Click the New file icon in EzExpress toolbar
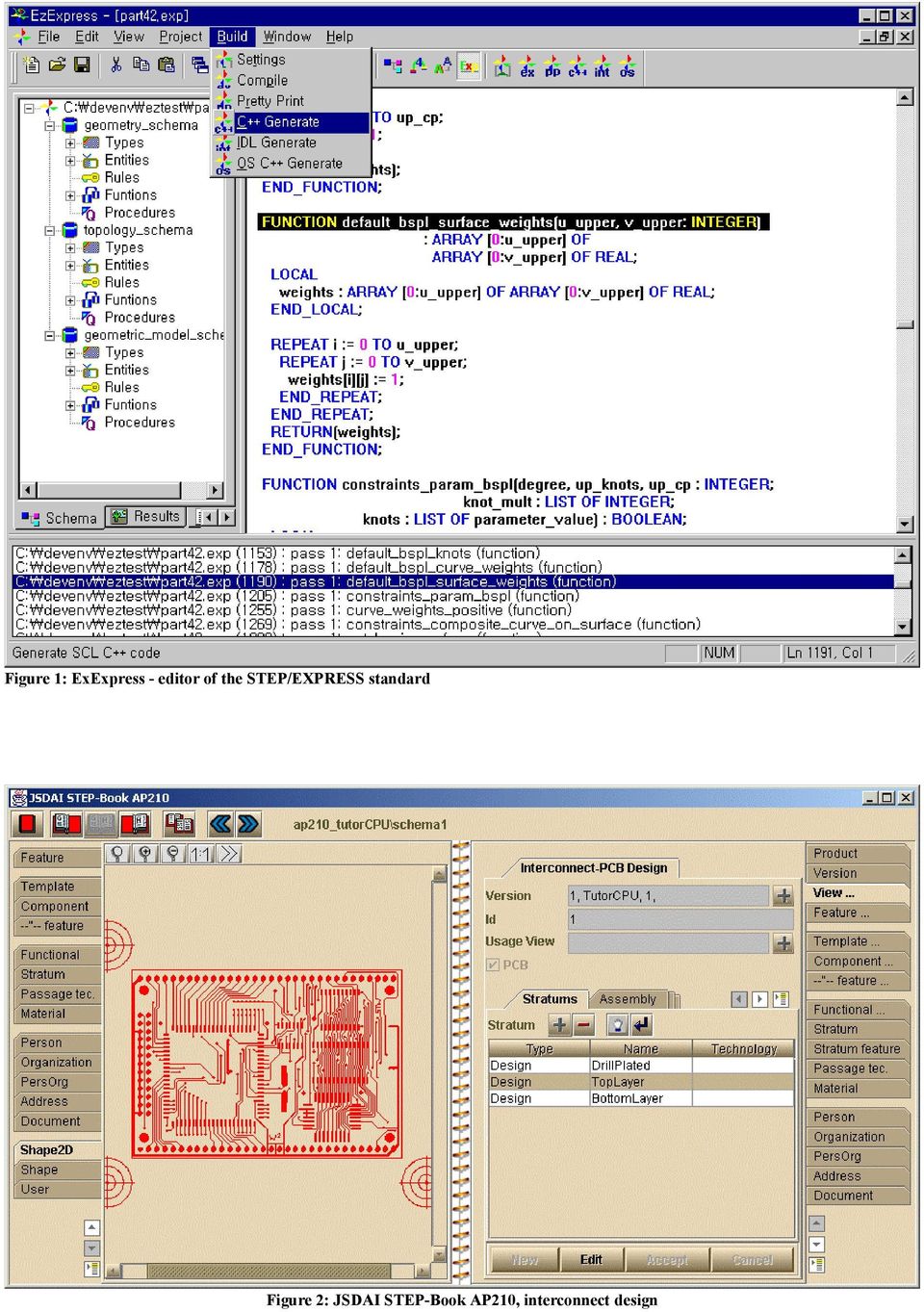 (32, 65)
